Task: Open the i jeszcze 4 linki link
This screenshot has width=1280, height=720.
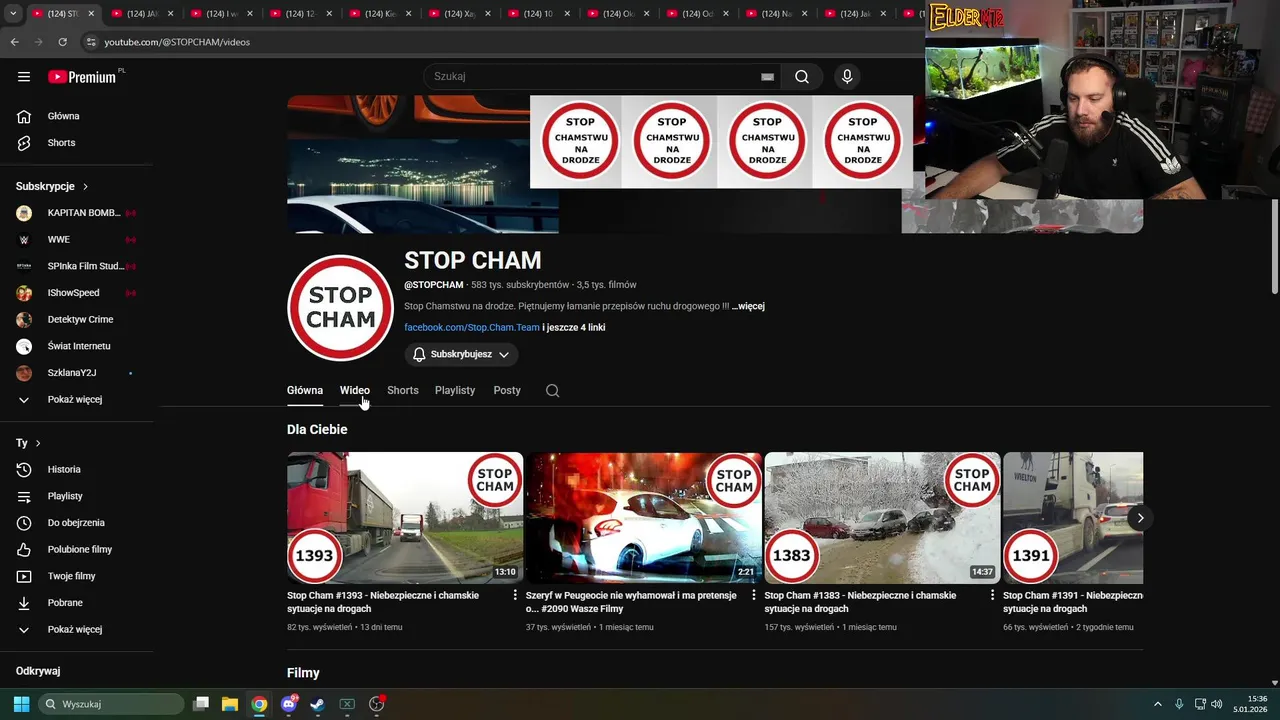Action: 574,328
